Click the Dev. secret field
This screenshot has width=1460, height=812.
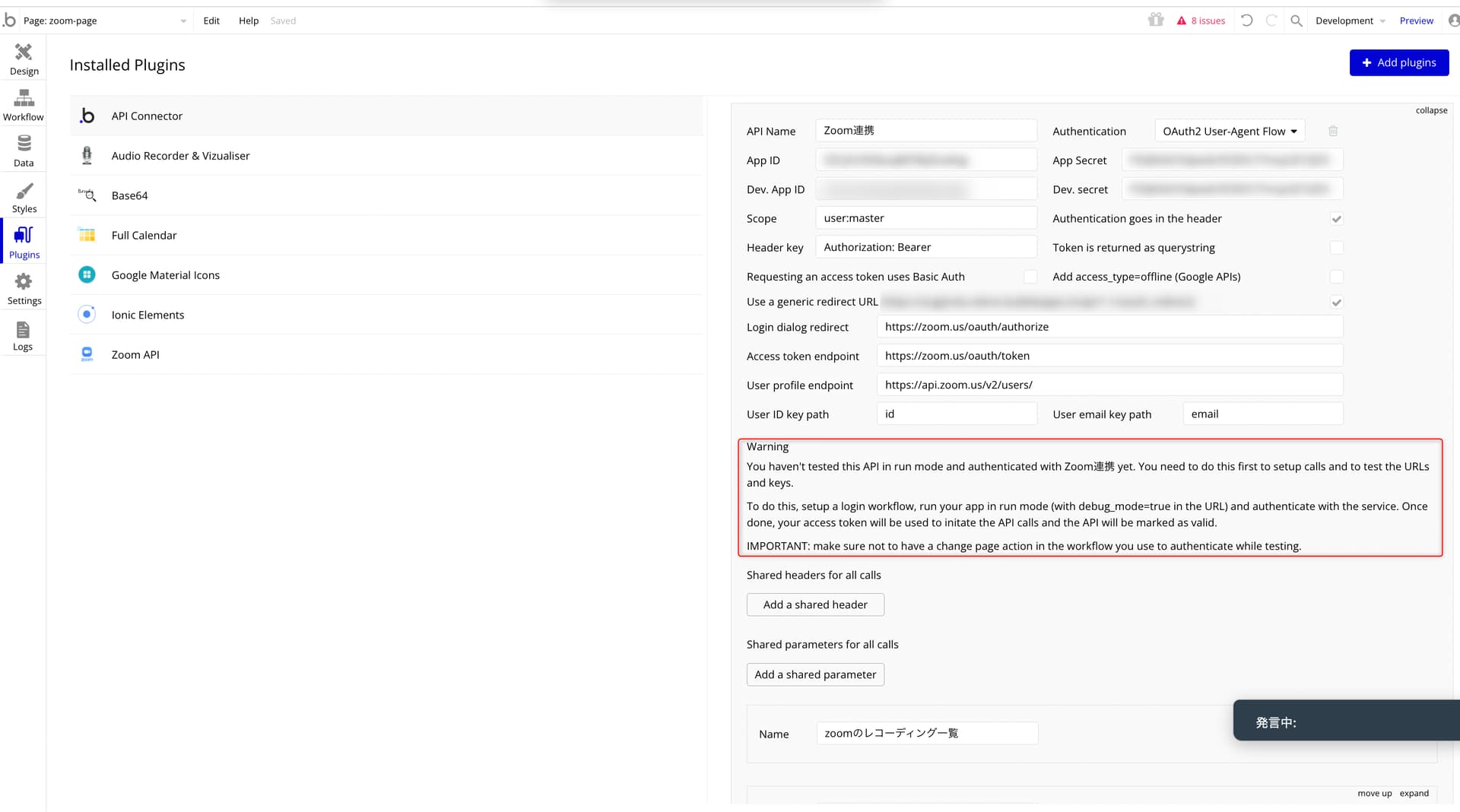tap(1233, 189)
